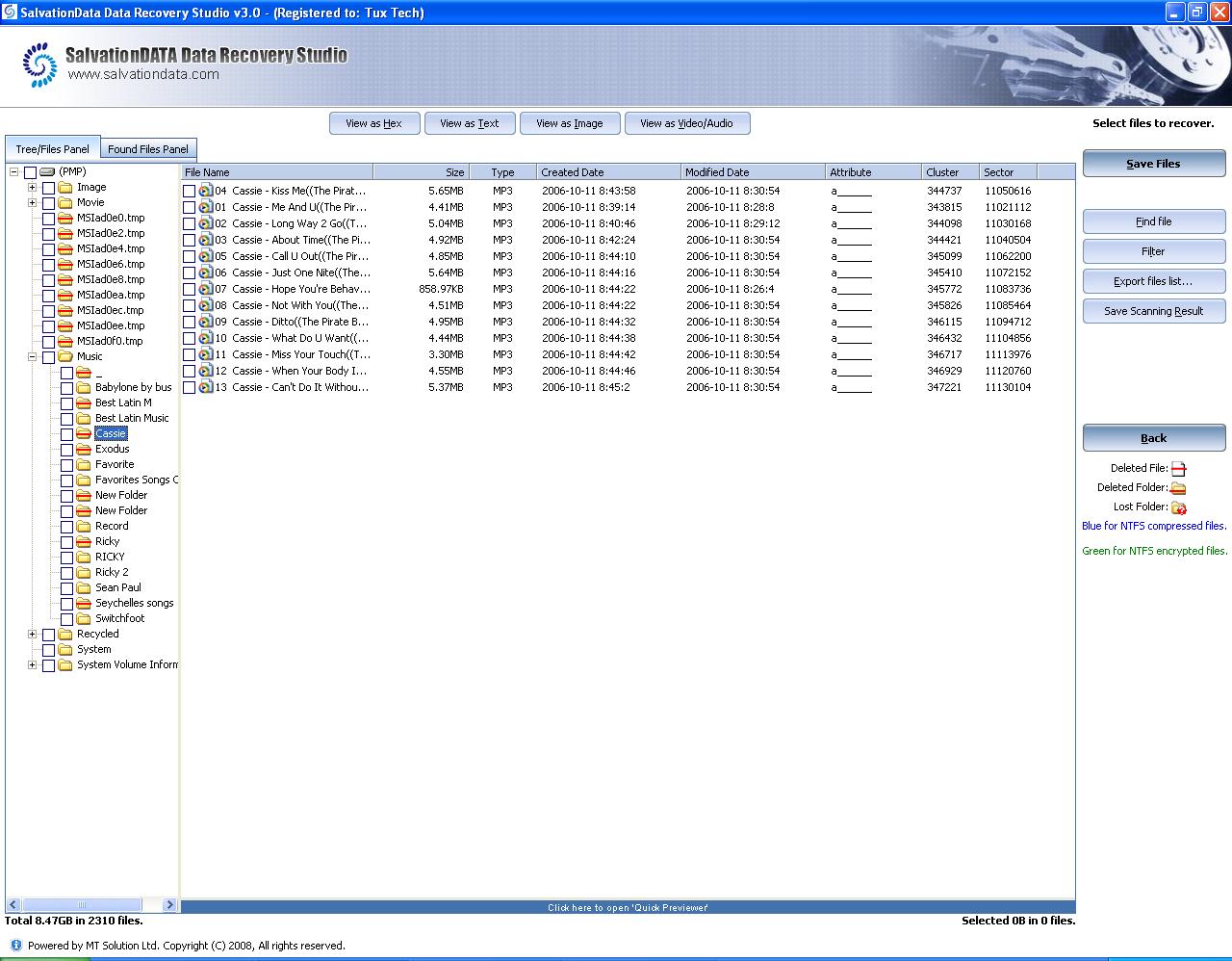Viewport: 1232px width, 961px height.
Task: Switch to the Found Files Panel tab
Action: click(148, 149)
